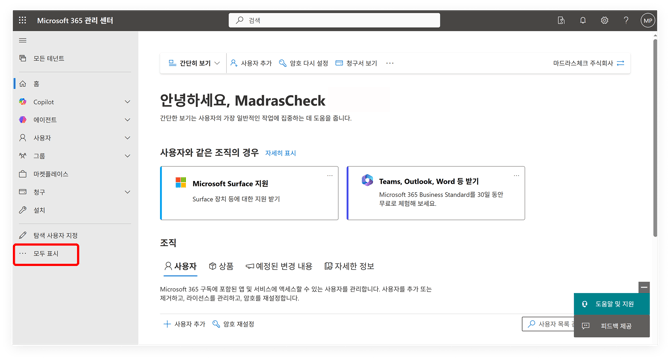Click the Agents (에이전트) sidebar icon
Image resolution: width=670 pixels, height=360 pixels.
23,120
